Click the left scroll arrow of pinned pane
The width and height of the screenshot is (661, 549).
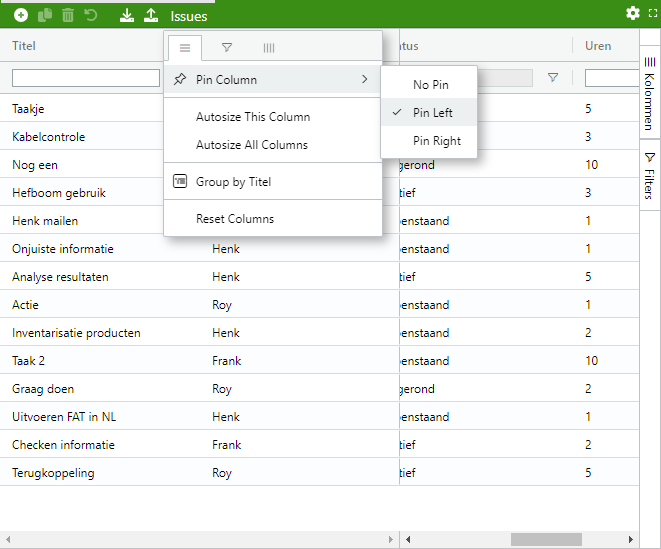tap(8, 539)
